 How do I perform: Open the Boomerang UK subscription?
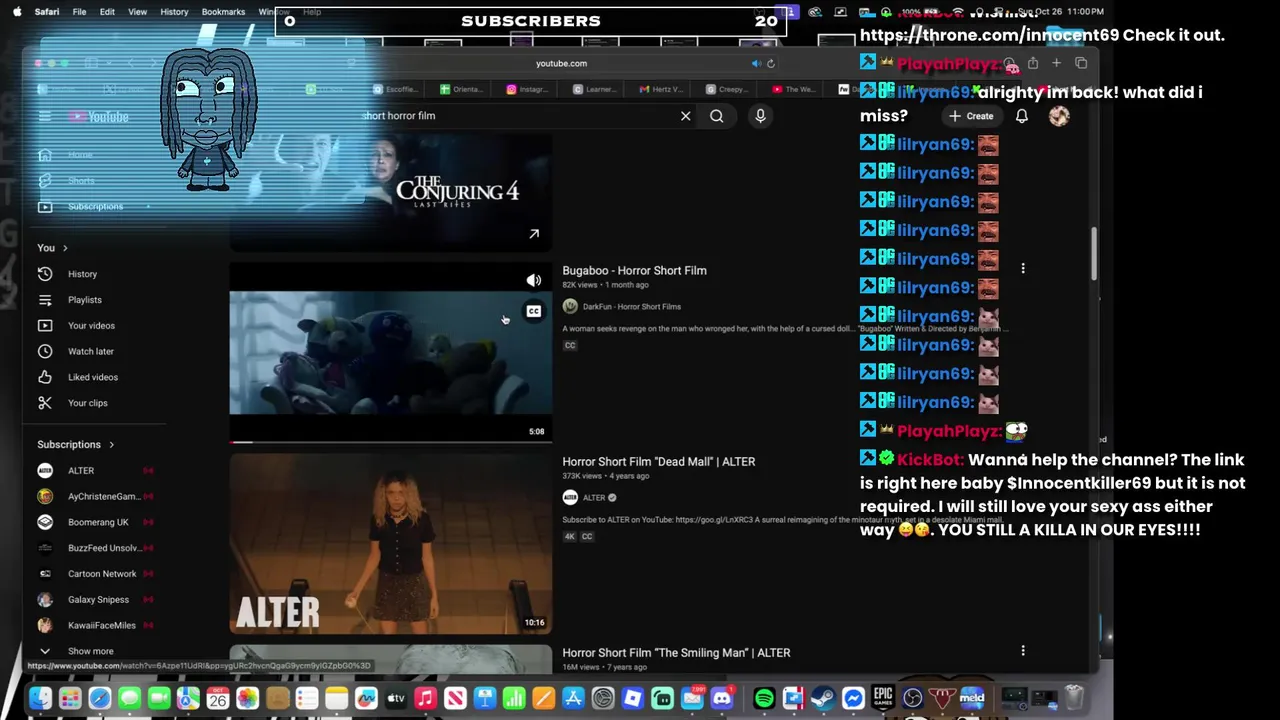(x=98, y=522)
